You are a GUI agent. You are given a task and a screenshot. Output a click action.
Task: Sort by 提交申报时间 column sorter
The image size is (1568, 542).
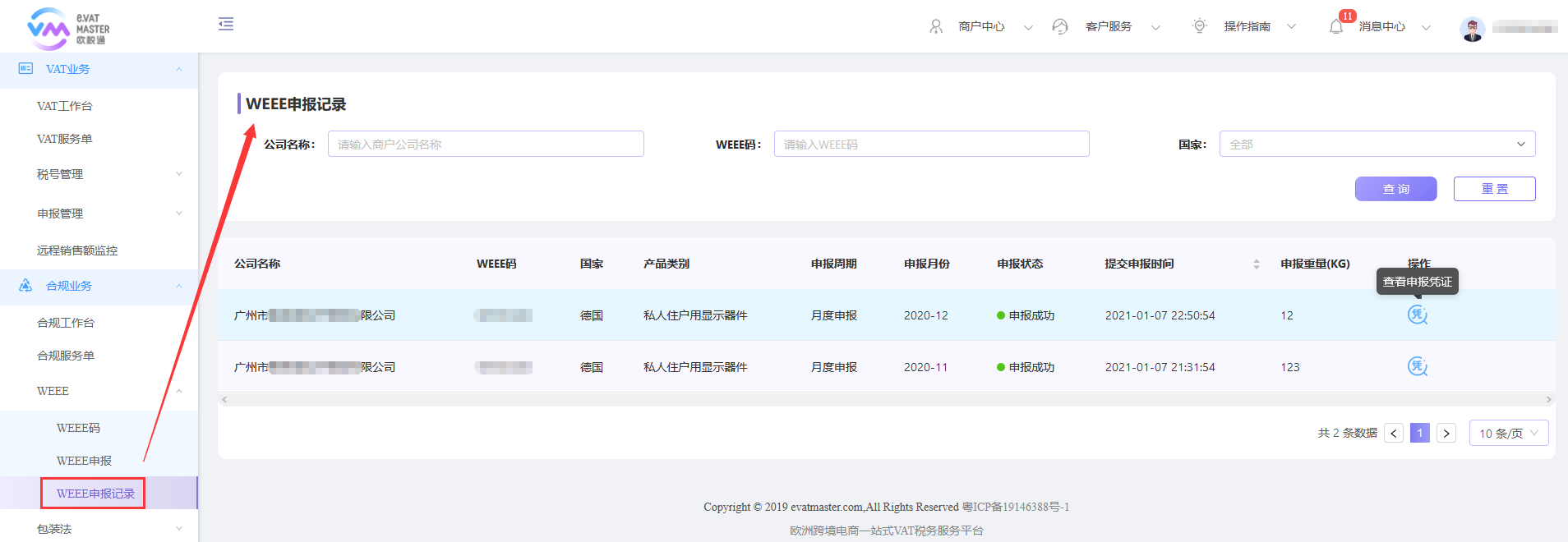coord(1257,264)
